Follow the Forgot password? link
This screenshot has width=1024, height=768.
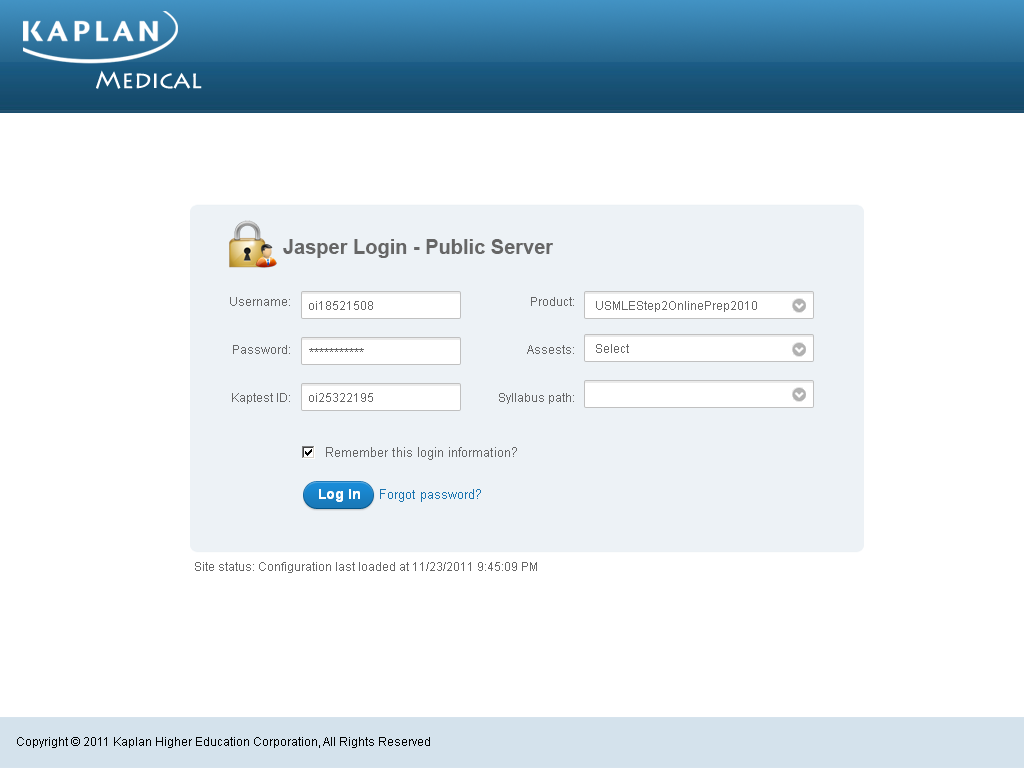[430, 495]
